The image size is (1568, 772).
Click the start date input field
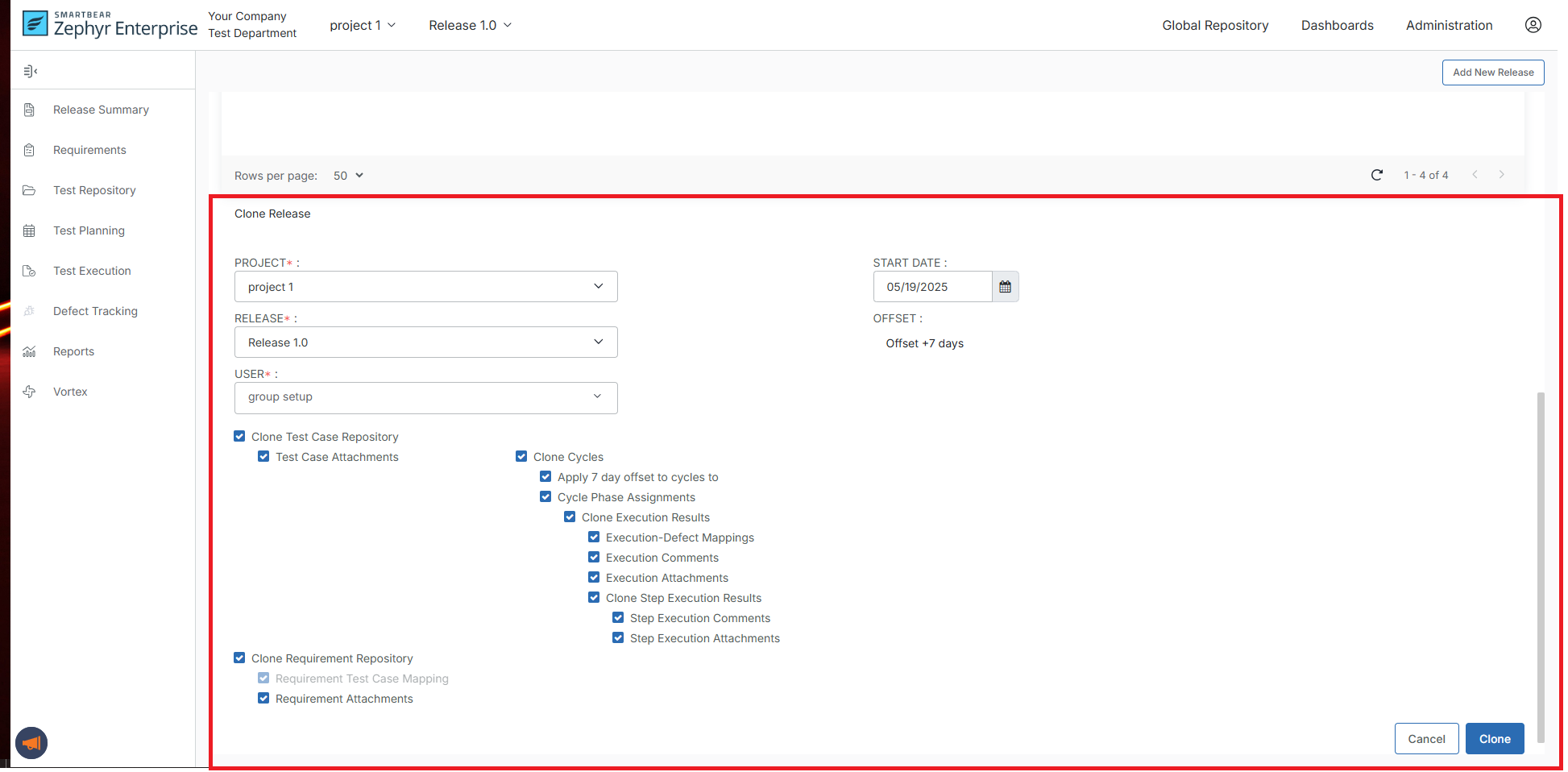pos(932,287)
